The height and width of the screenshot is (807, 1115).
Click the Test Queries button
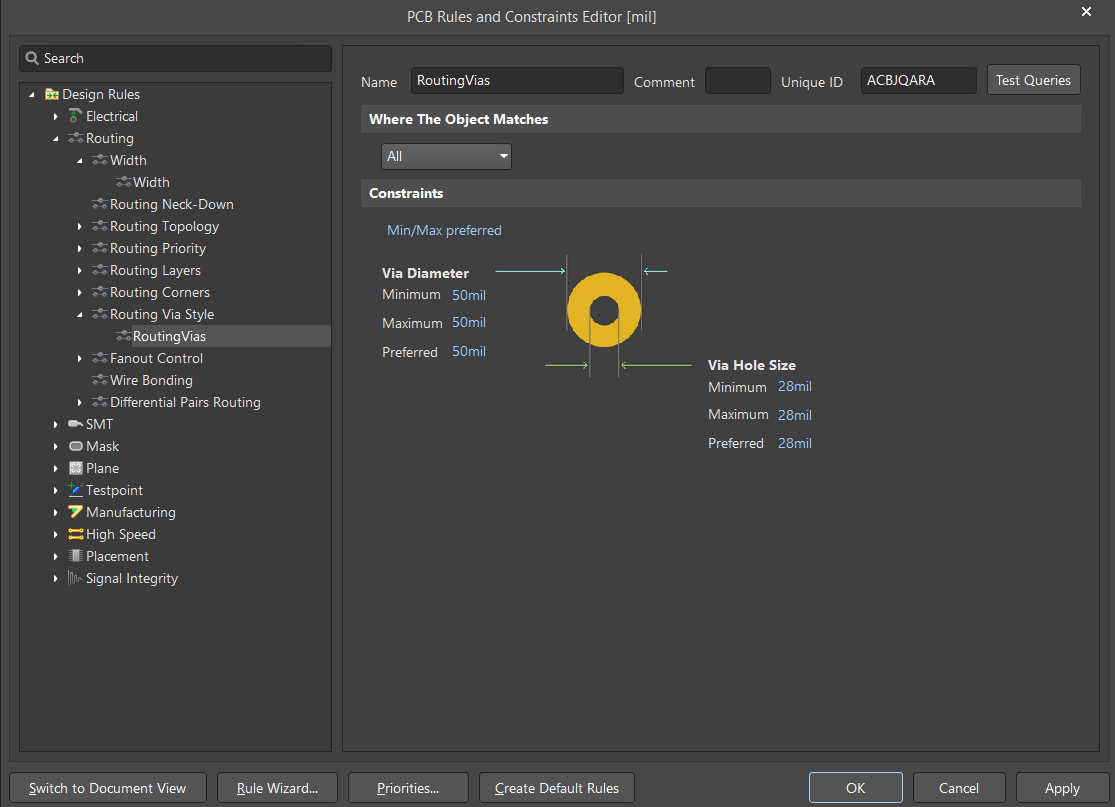pos(1033,80)
